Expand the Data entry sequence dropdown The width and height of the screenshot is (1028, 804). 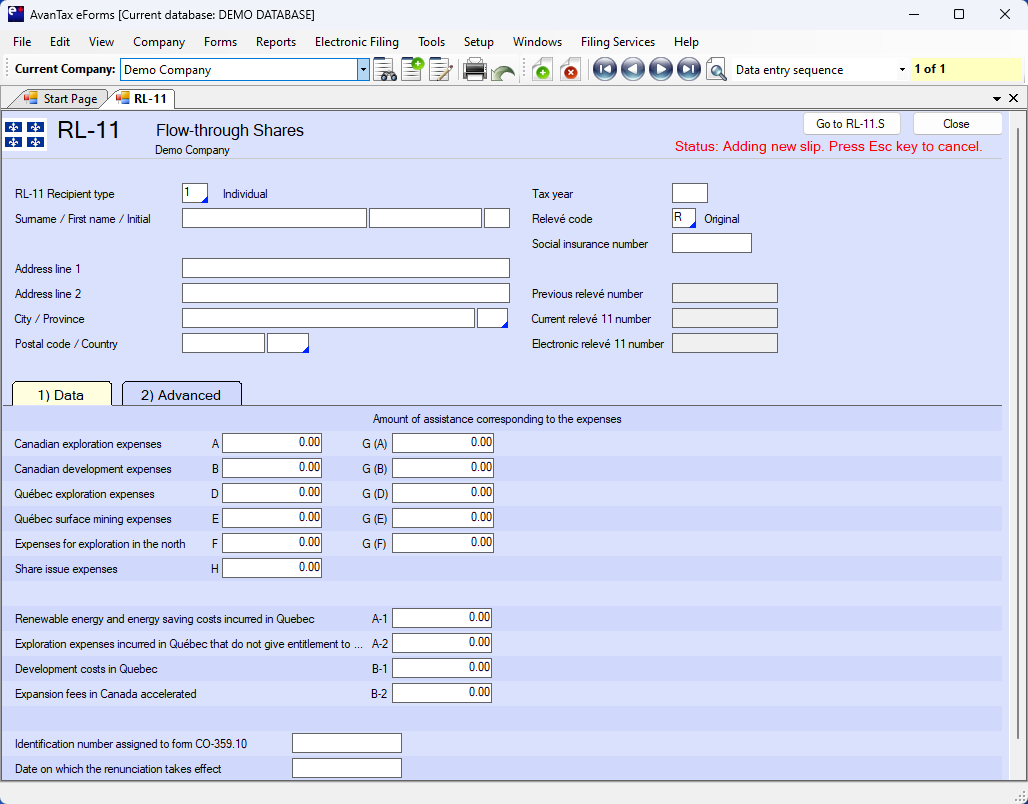(x=901, y=70)
